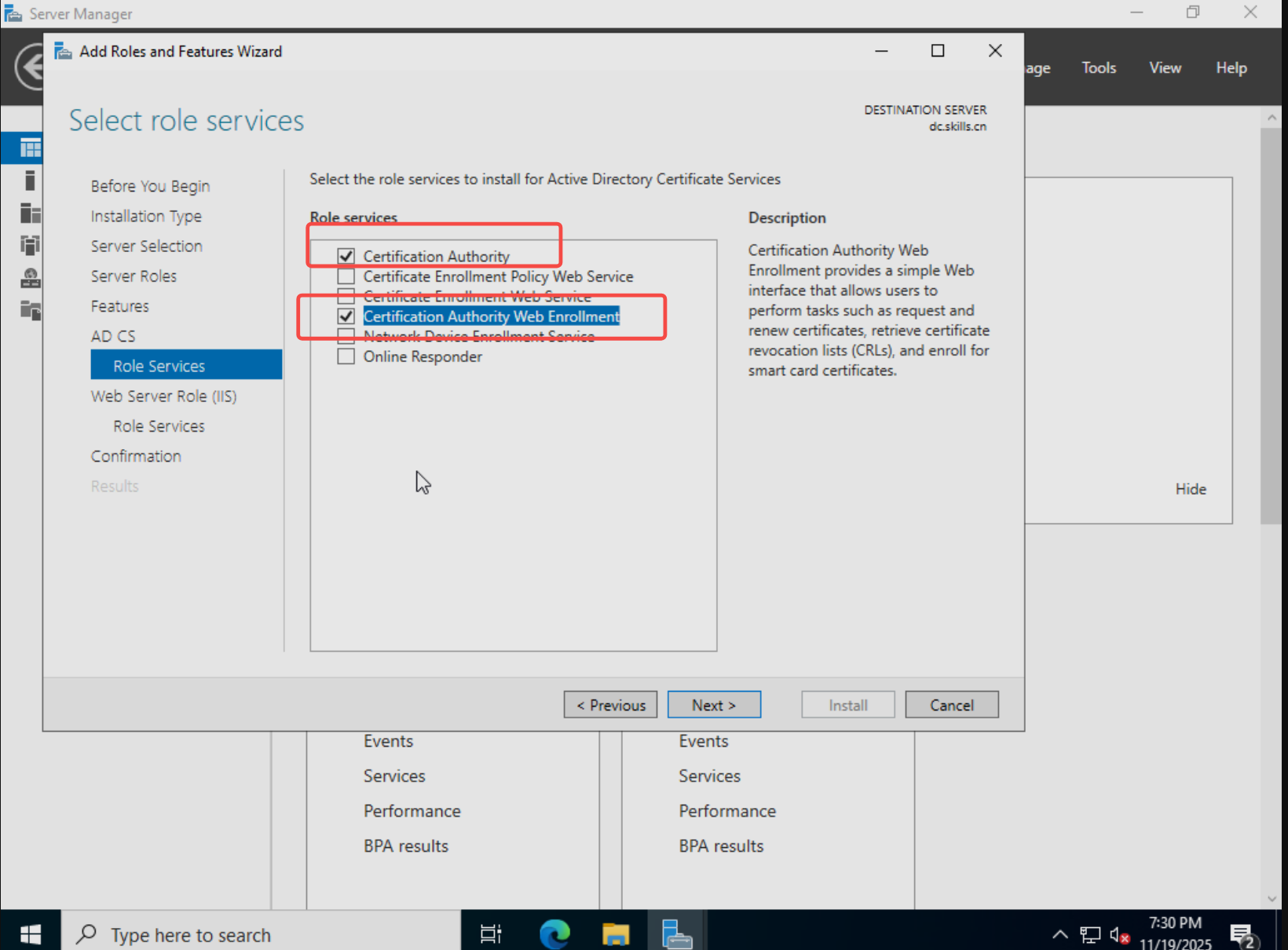Go to Server Selection step
Image resolution: width=1288 pixels, height=950 pixels.
[x=146, y=246]
